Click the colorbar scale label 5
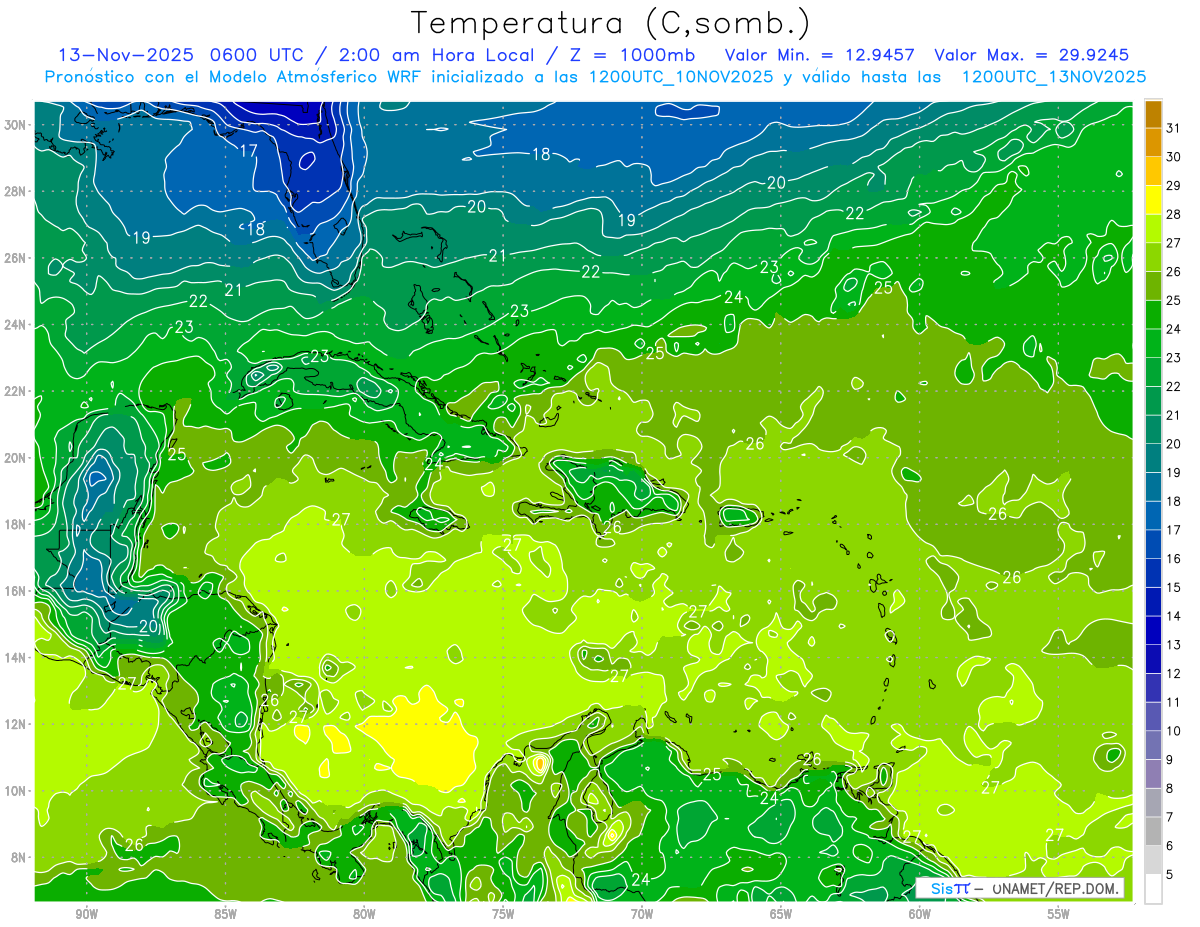Viewport: 1200px width, 927px height. pyautogui.click(x=1170, y=875)
